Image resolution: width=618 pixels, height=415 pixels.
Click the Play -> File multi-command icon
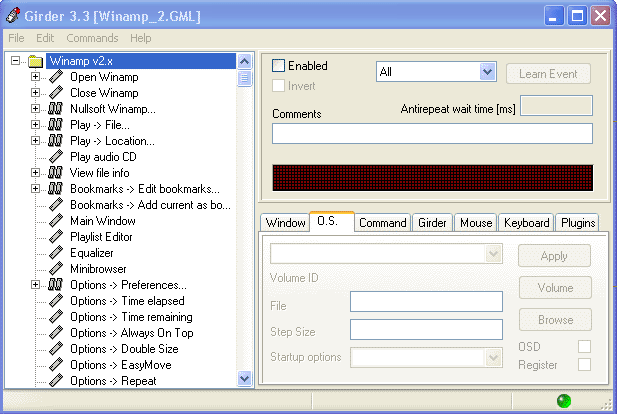coord(56,125)
